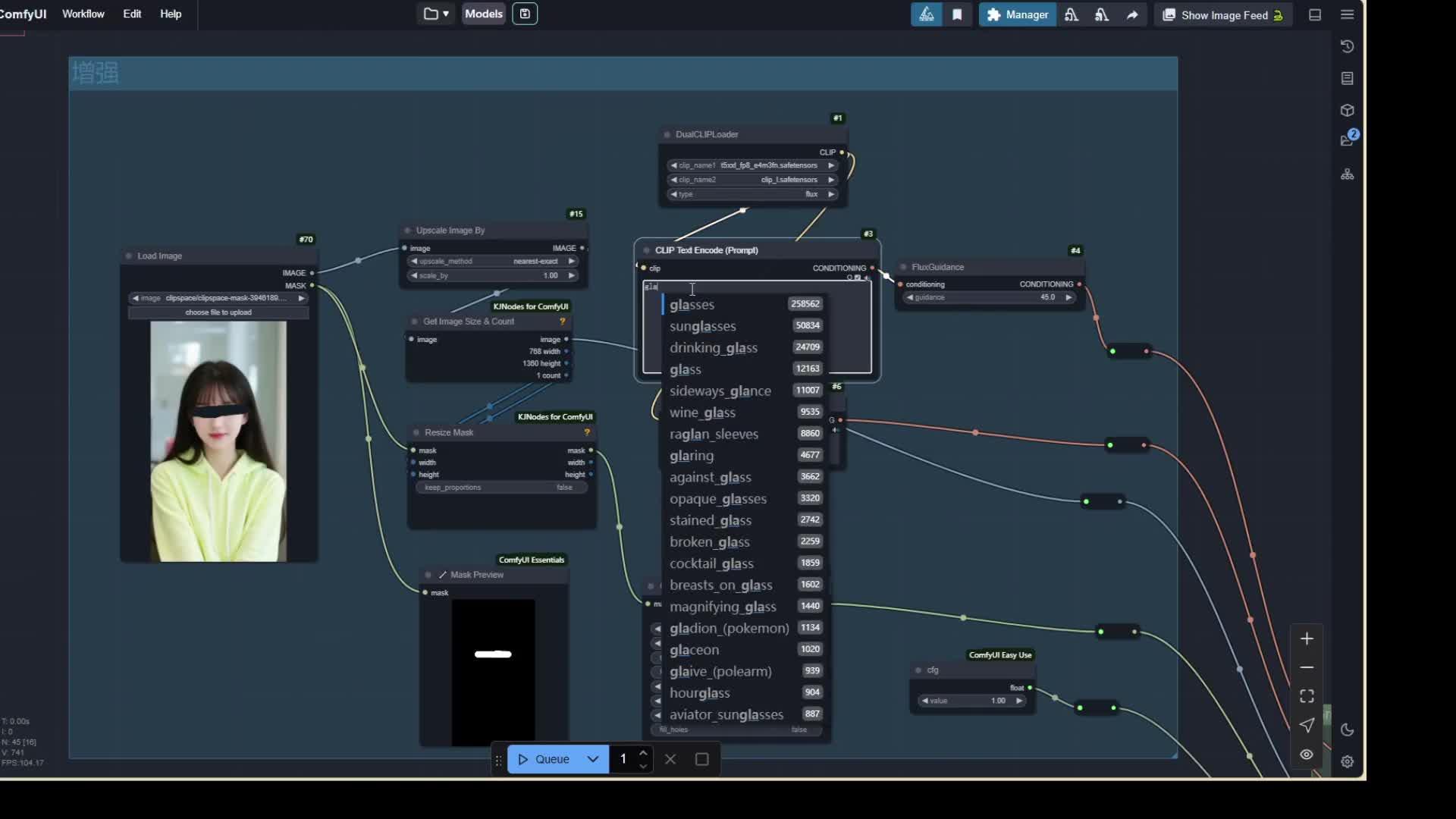Fit the workflow to screen
The image size is (1456, 819).
coord(1307,695)
